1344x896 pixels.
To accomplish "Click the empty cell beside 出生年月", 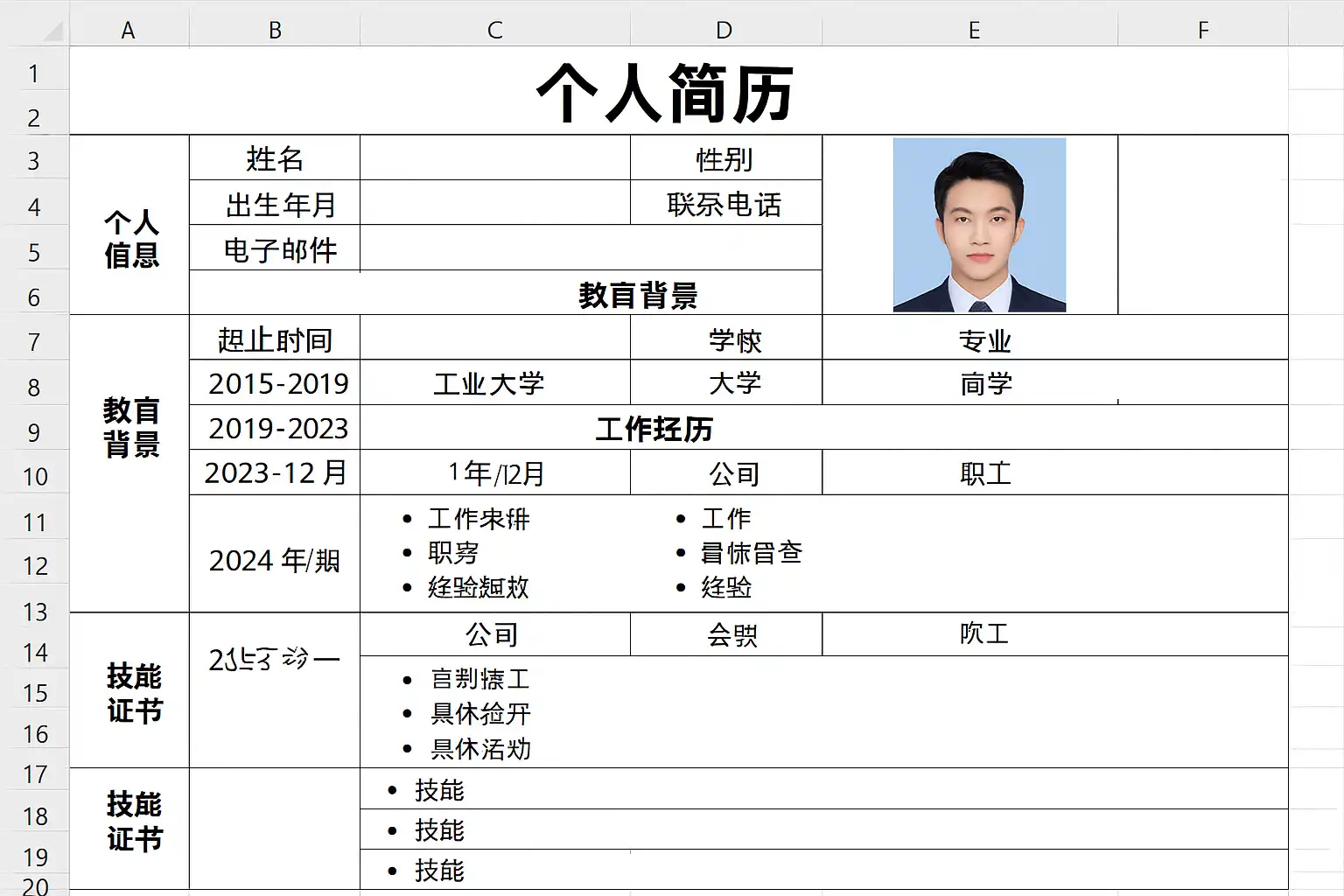I will 495,203.
